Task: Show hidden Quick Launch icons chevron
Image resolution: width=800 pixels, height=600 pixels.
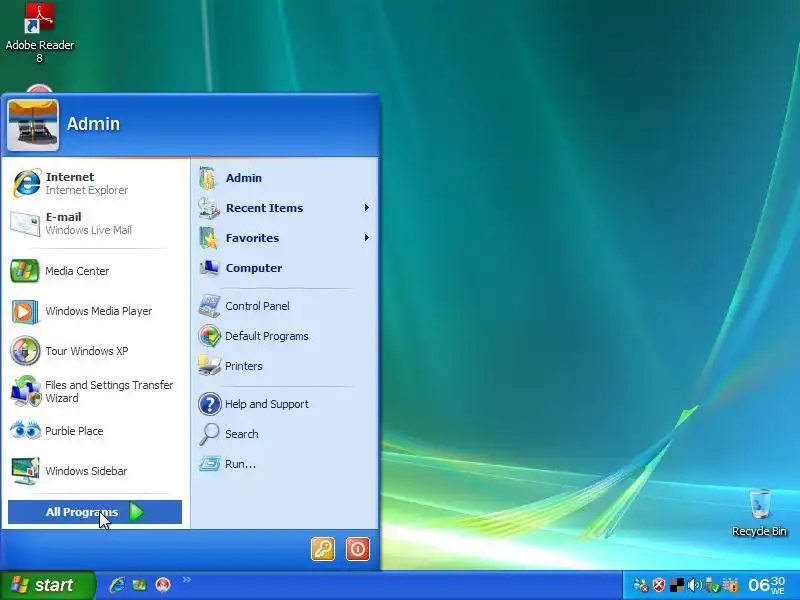Action: point(187,579)
